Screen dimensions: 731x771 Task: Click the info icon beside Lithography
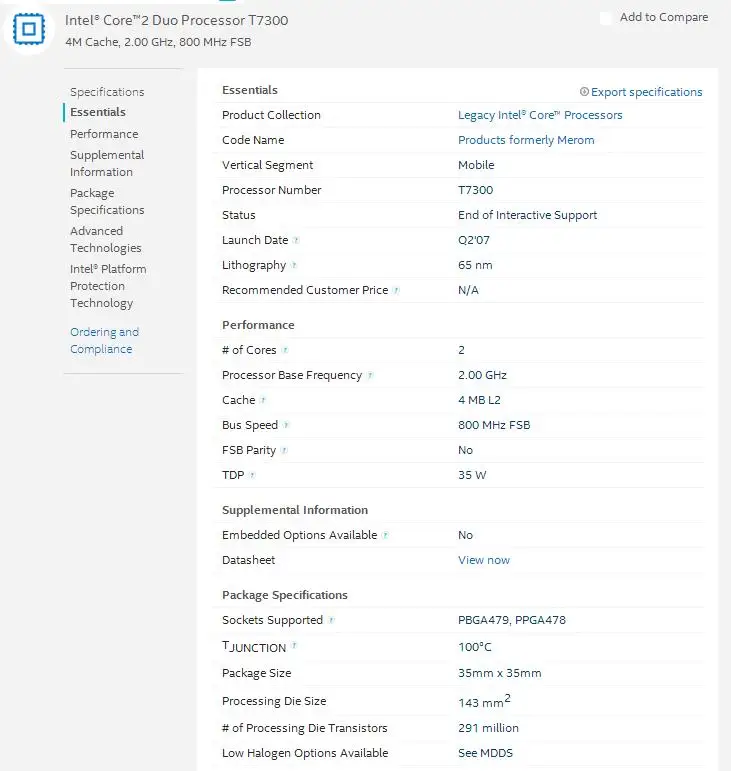(x=294, y=266)
